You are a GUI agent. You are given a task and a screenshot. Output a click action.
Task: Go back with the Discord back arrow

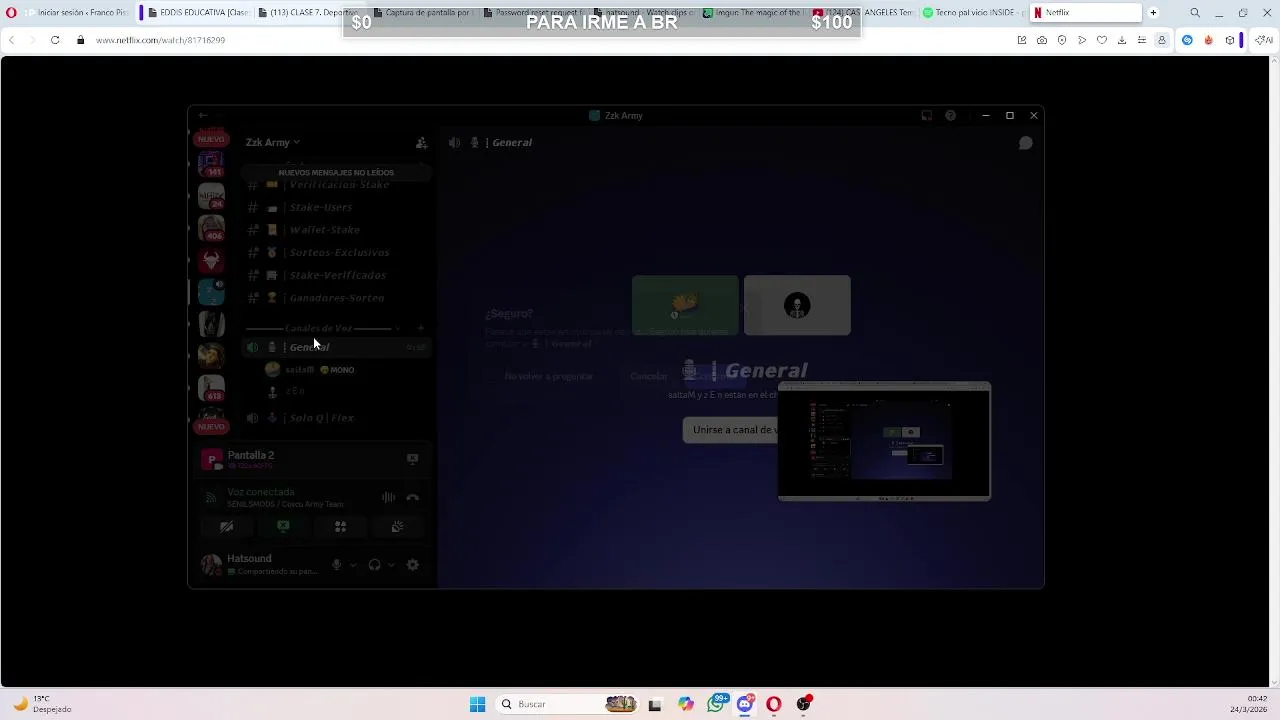[x=203, y=116]
